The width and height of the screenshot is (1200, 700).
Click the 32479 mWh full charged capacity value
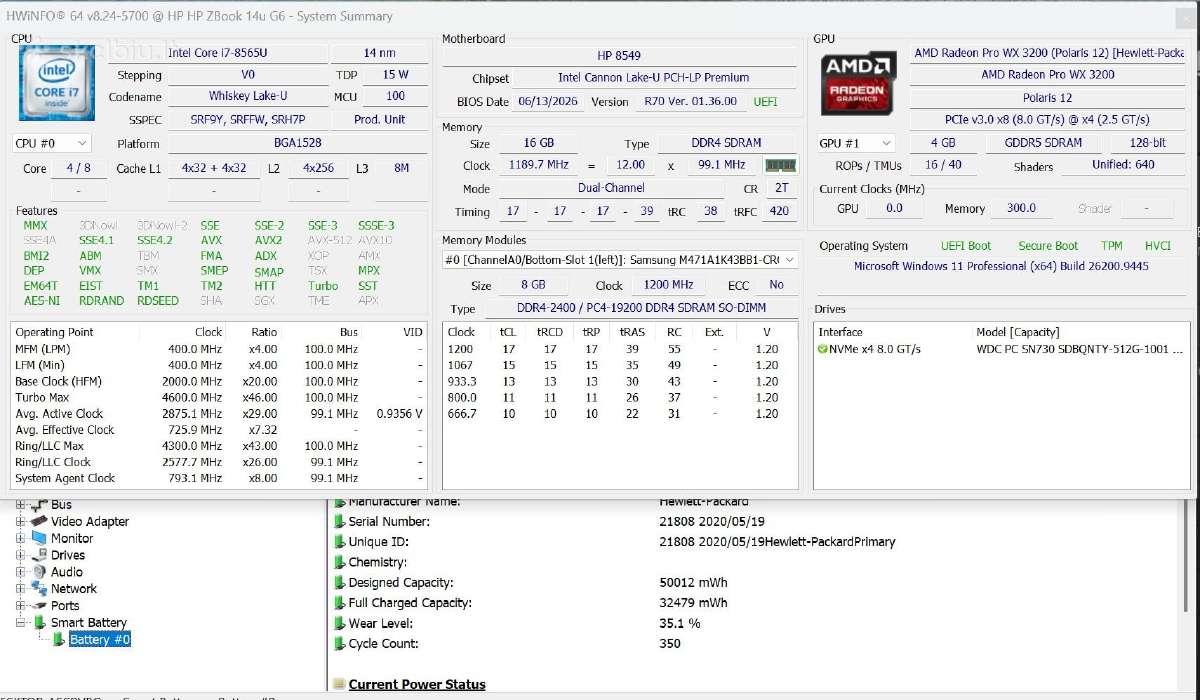(694, 603)
